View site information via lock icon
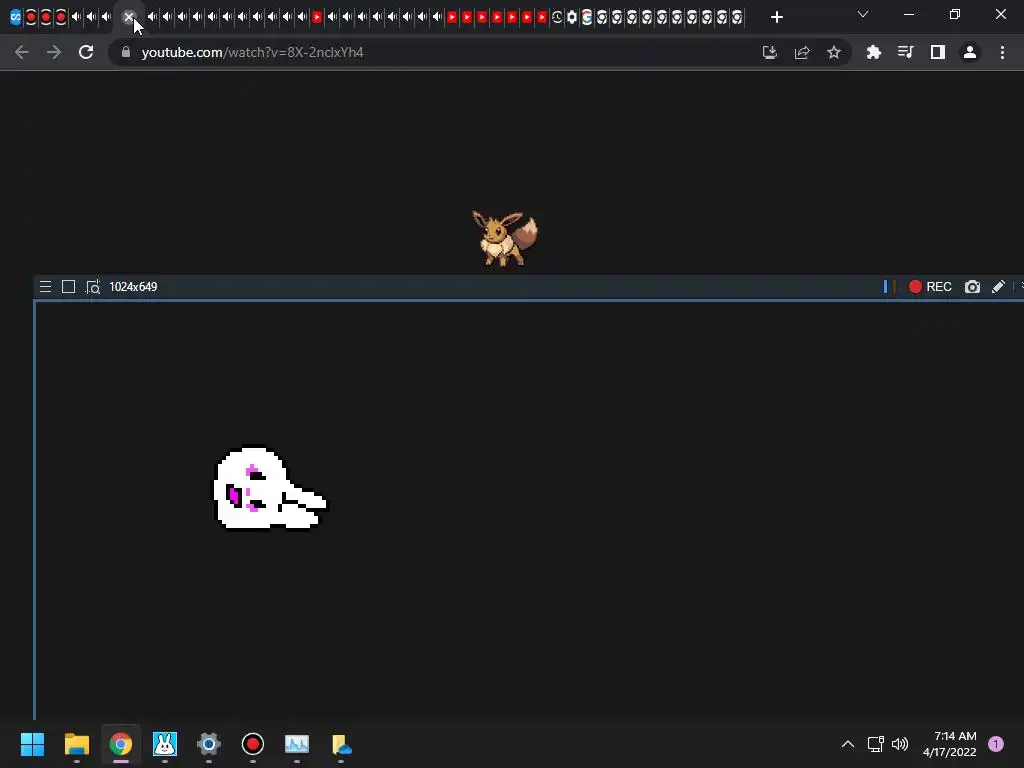This screenshot has height=768, width=1024. [126, 52]
